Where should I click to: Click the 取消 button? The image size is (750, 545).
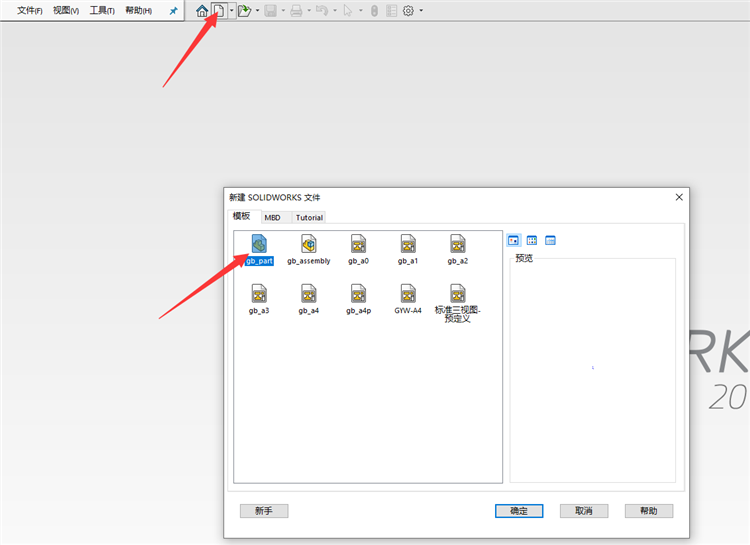pyautogui.click(x=584, y=511)
